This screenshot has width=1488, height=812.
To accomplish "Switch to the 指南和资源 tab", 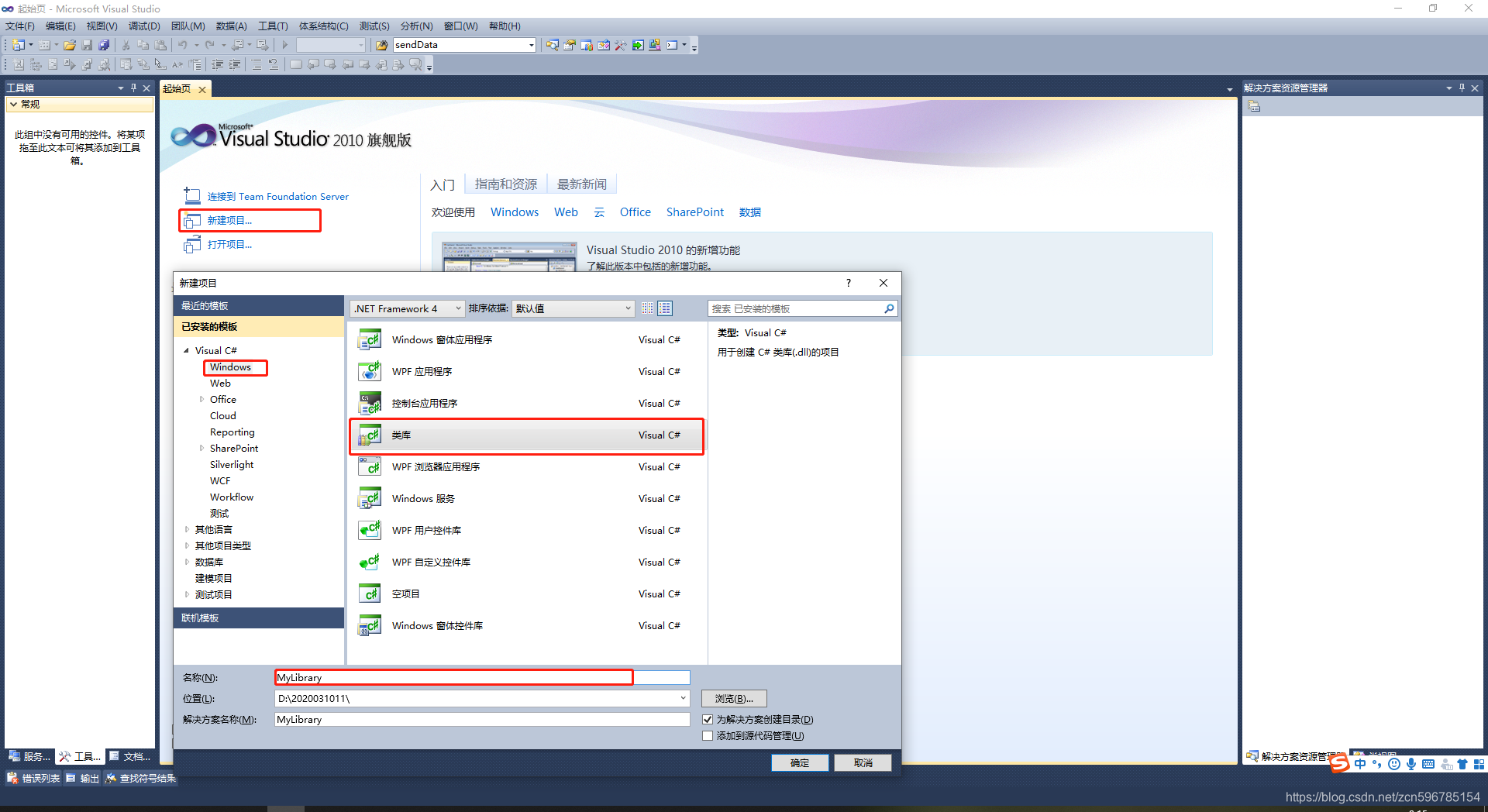I will 506,184.
